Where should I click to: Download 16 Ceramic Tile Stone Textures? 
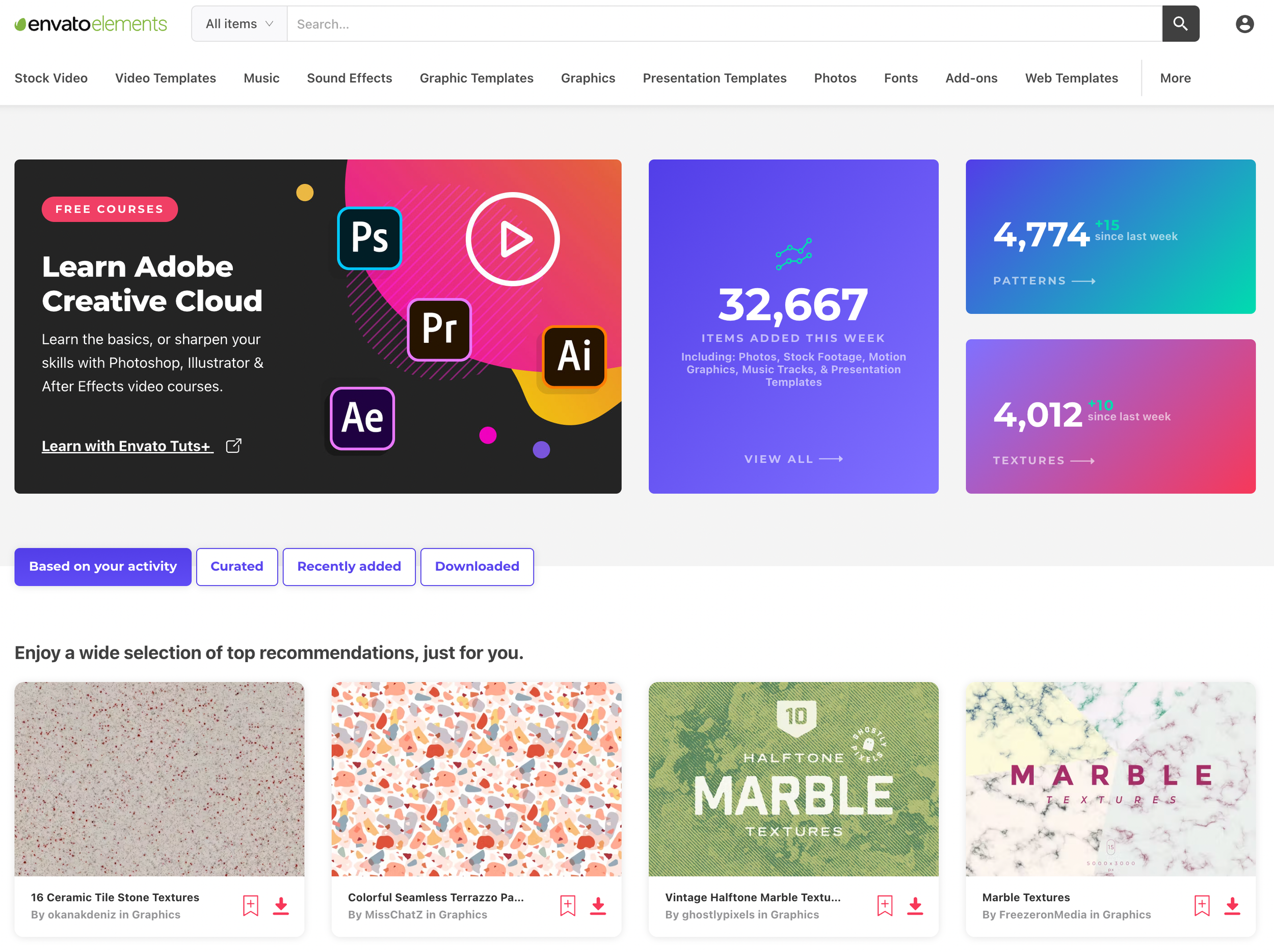(281, 905)
